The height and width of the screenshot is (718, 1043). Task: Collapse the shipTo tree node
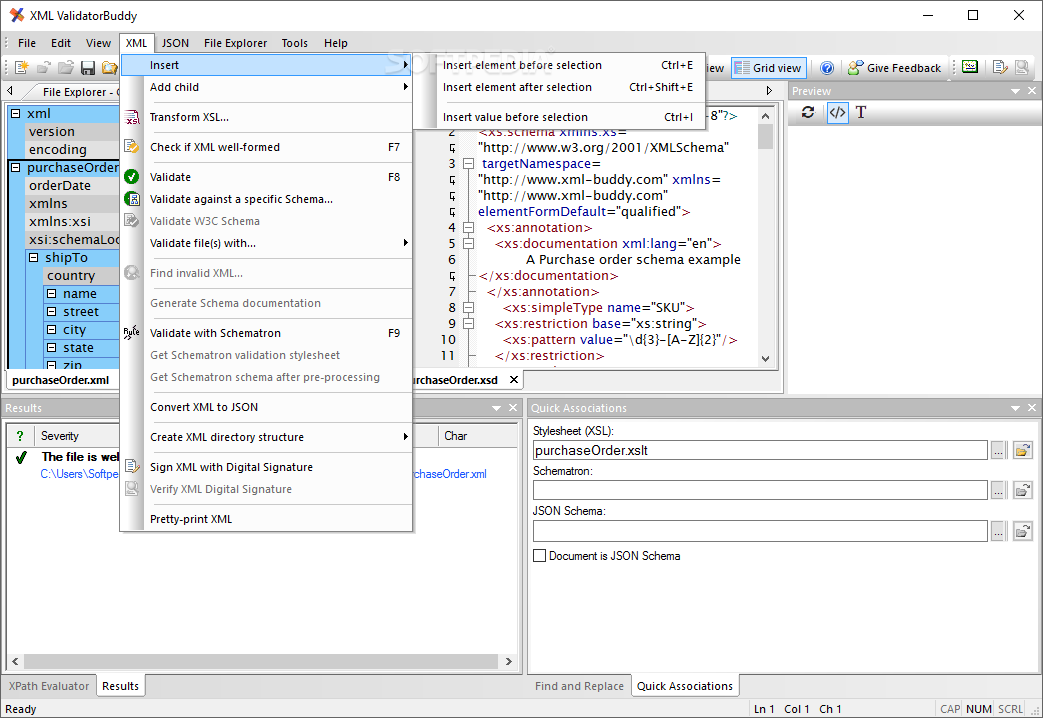coord(33,258)
